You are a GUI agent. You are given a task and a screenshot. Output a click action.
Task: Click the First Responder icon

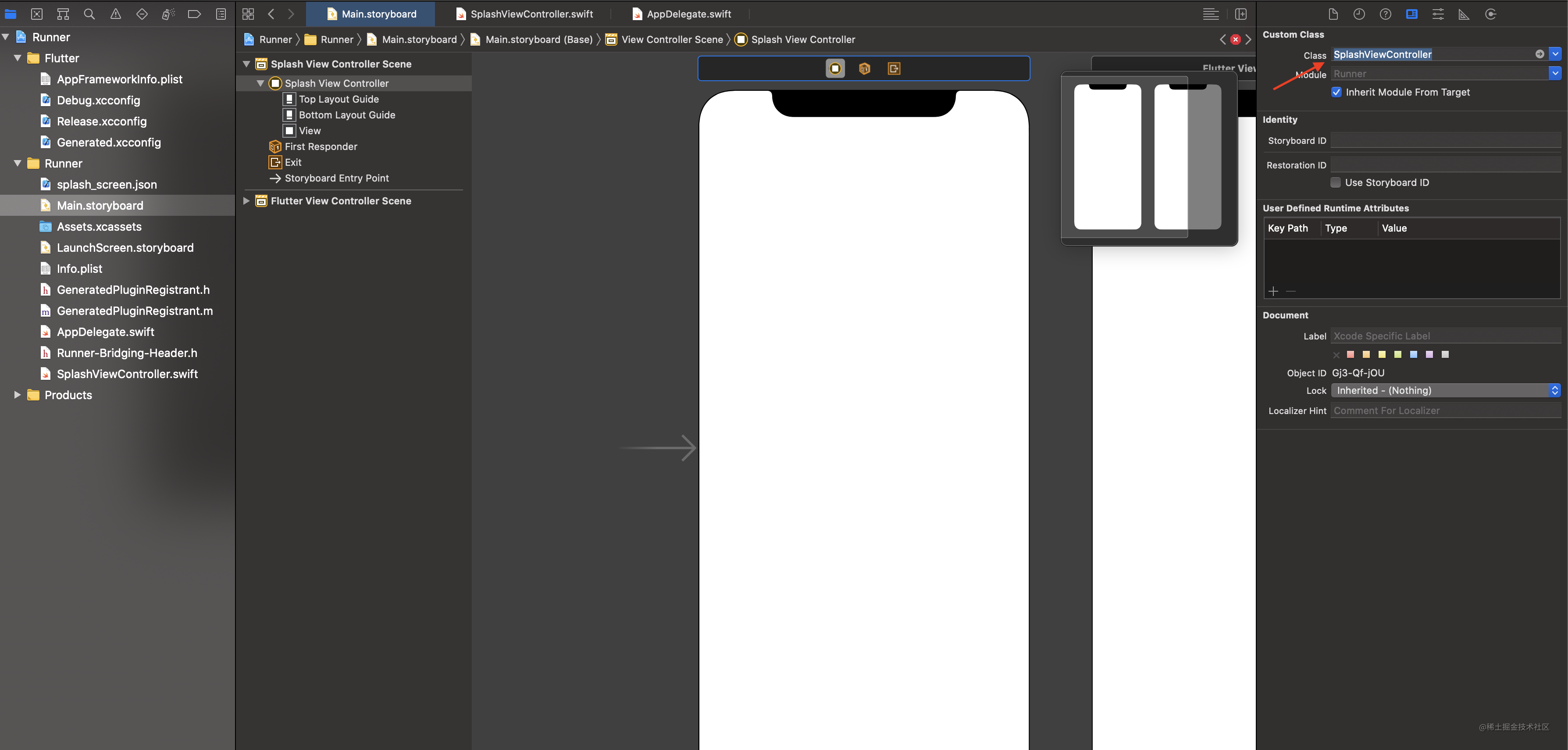point(276,146)
